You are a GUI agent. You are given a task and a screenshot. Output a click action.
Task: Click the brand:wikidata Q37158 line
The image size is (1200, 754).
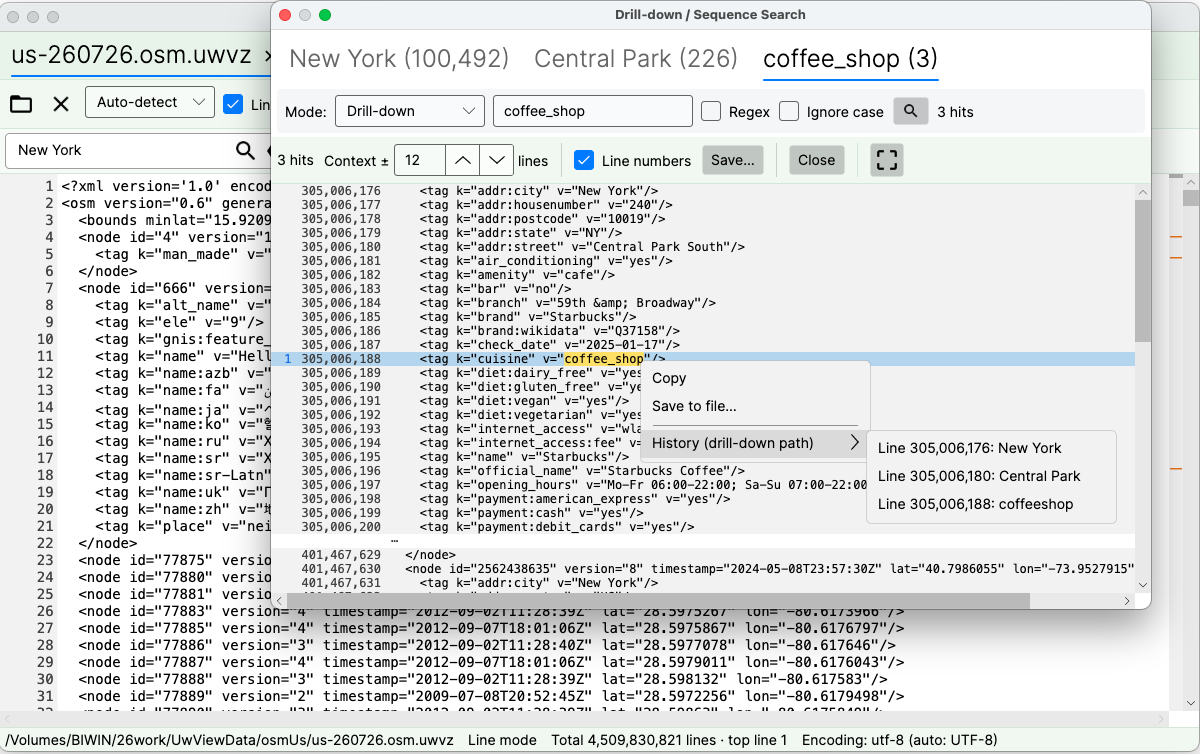[x=549, y=331]
